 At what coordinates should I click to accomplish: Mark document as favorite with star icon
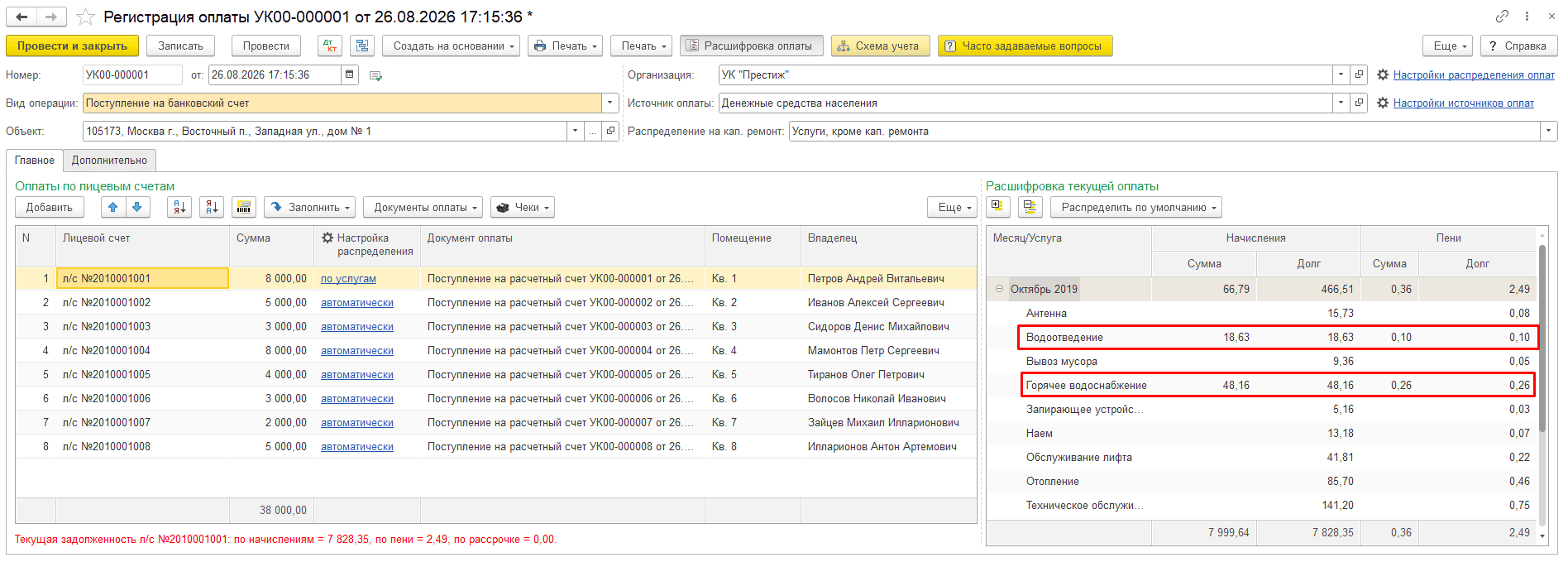pos(85,17)
